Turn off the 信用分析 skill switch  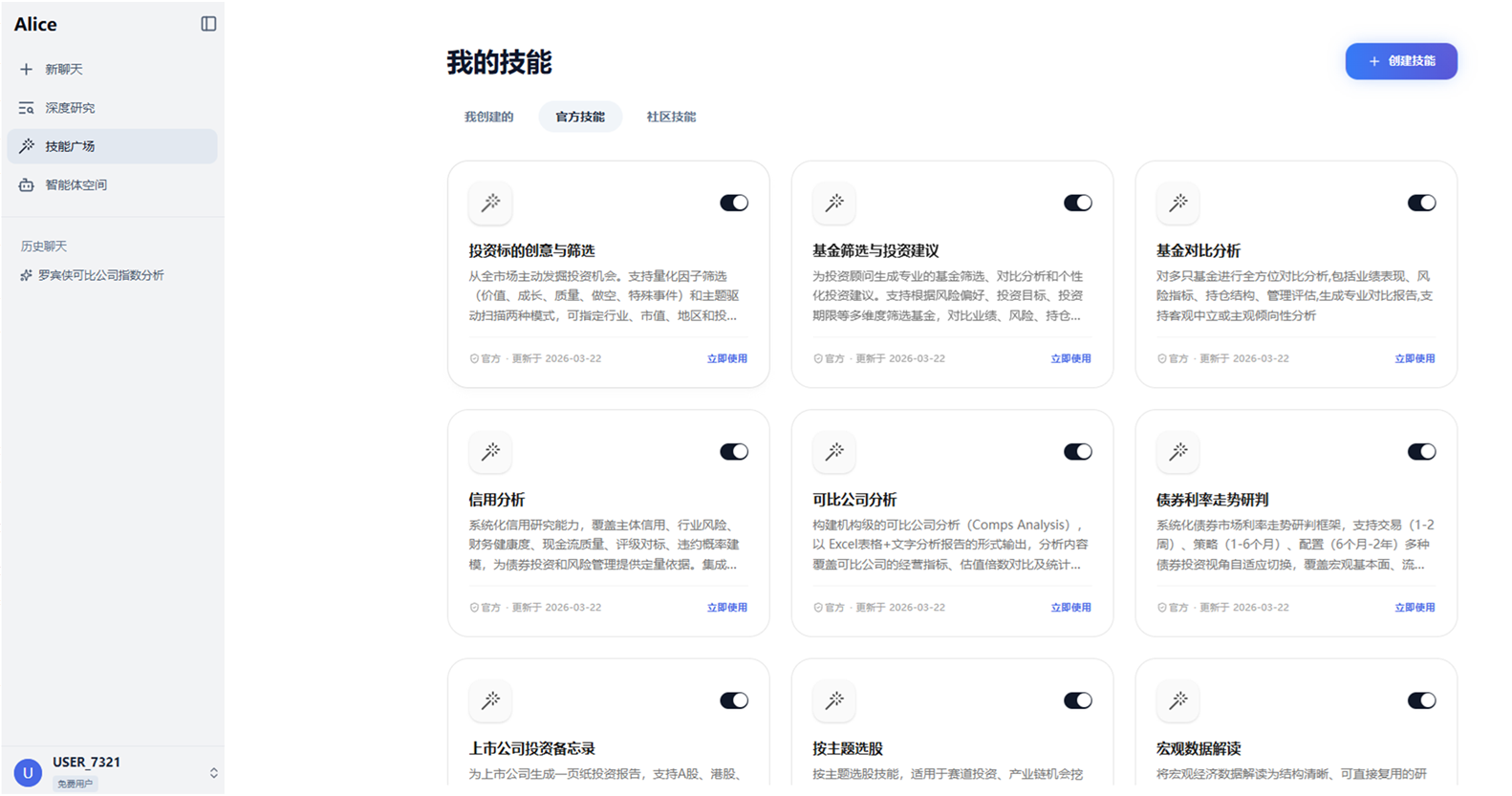734,452
